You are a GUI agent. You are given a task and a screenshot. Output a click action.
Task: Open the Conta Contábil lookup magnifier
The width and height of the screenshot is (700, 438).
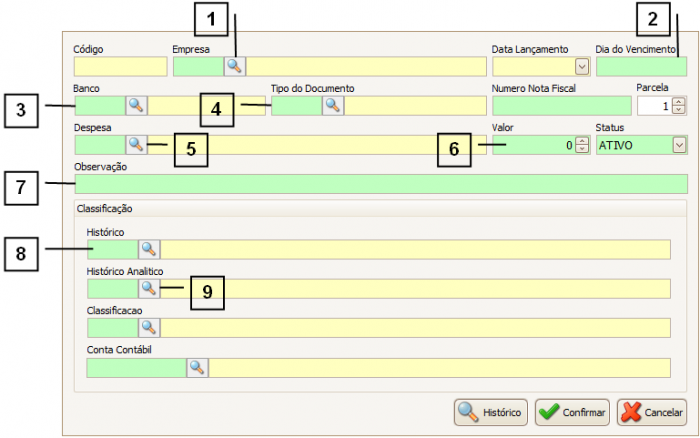(x=197, y=367)
